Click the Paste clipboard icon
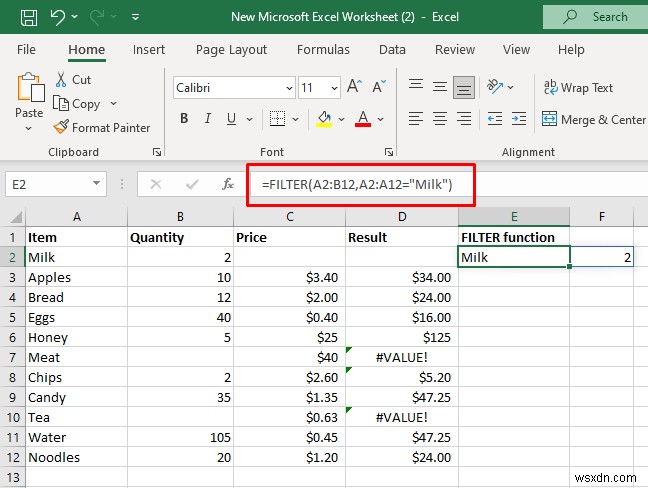The width and height of the screenshot is (648, 488). tap(30, 88)
